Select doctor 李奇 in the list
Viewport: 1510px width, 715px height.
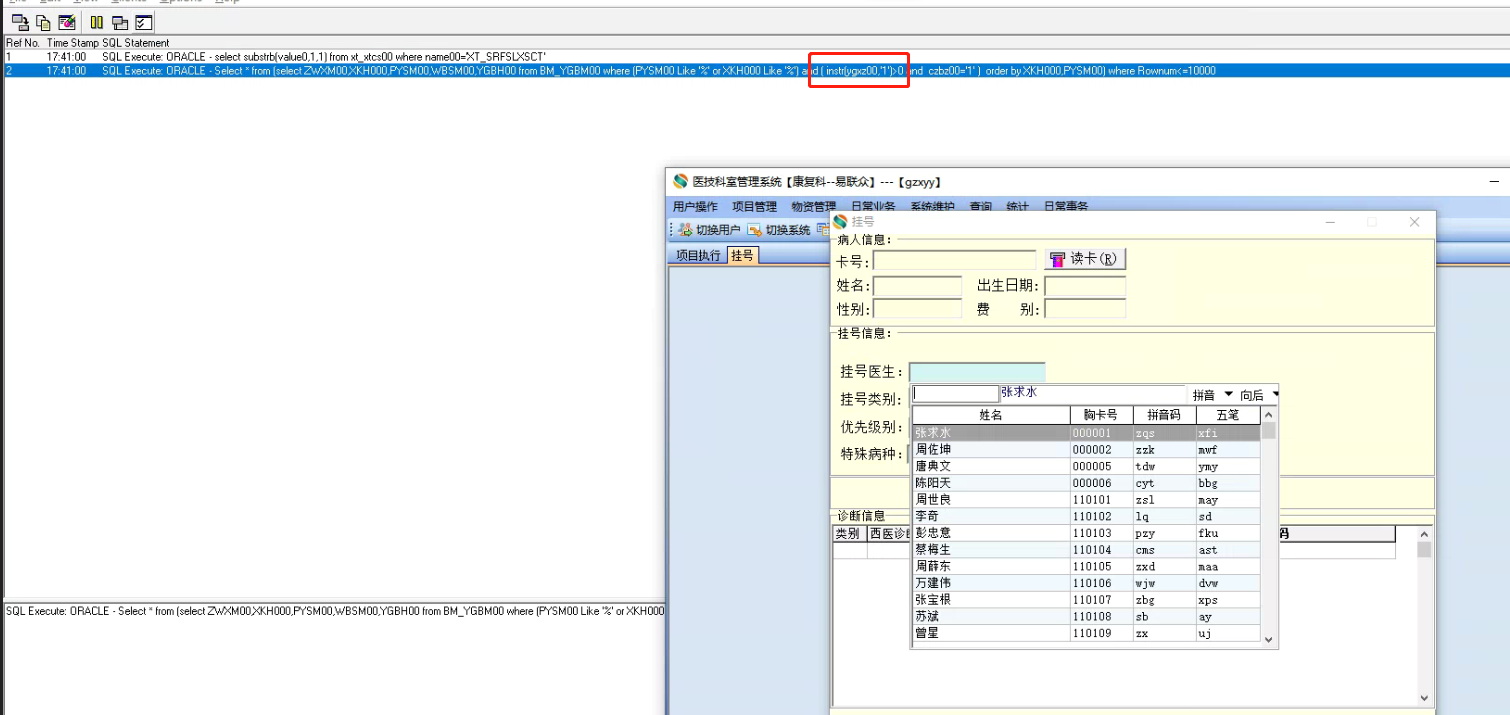1086,516
